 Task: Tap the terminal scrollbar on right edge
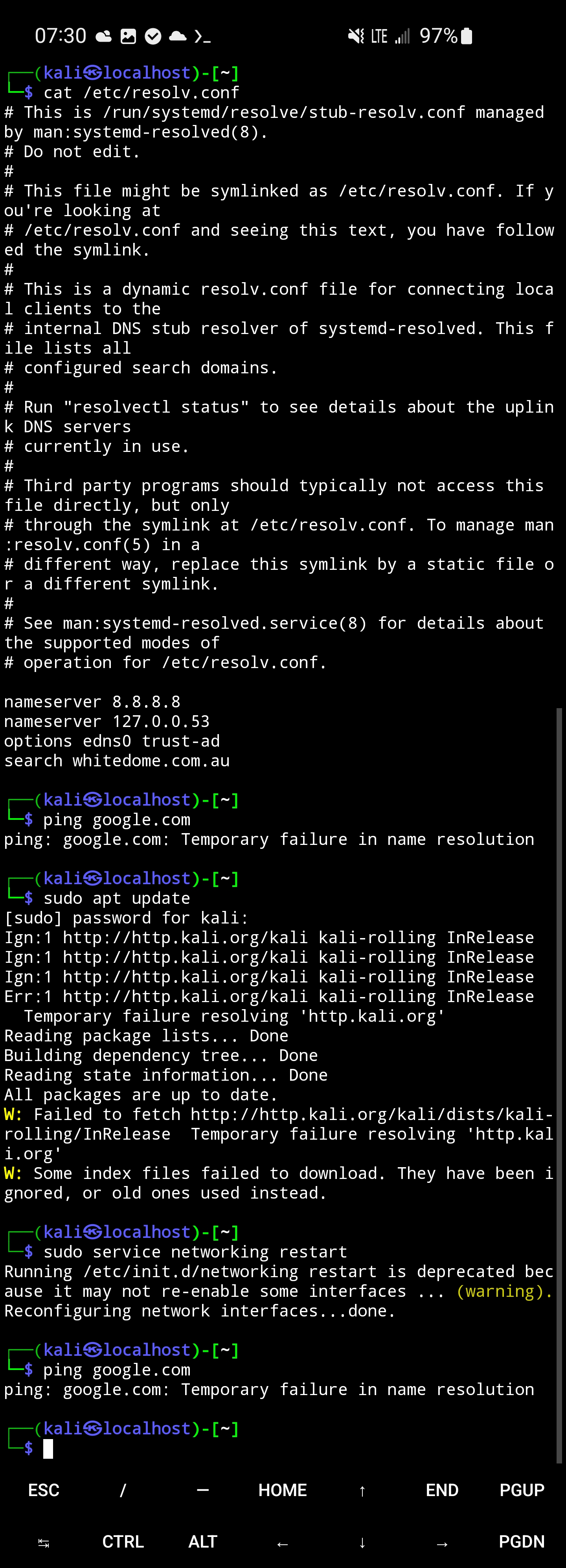[x=559, y=1083]
